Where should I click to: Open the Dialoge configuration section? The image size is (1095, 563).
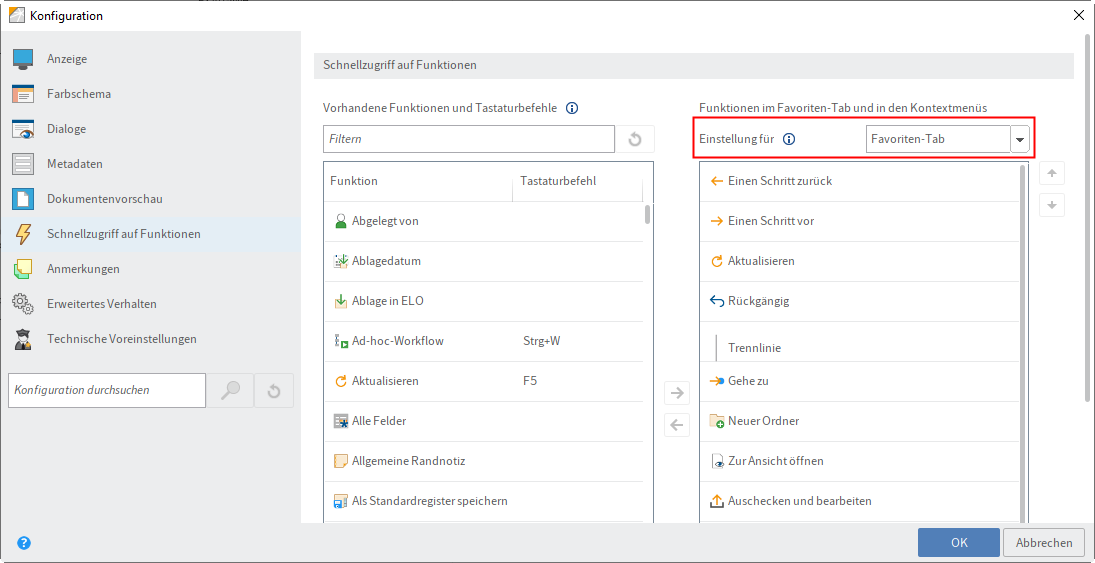(x=151, y=129)
